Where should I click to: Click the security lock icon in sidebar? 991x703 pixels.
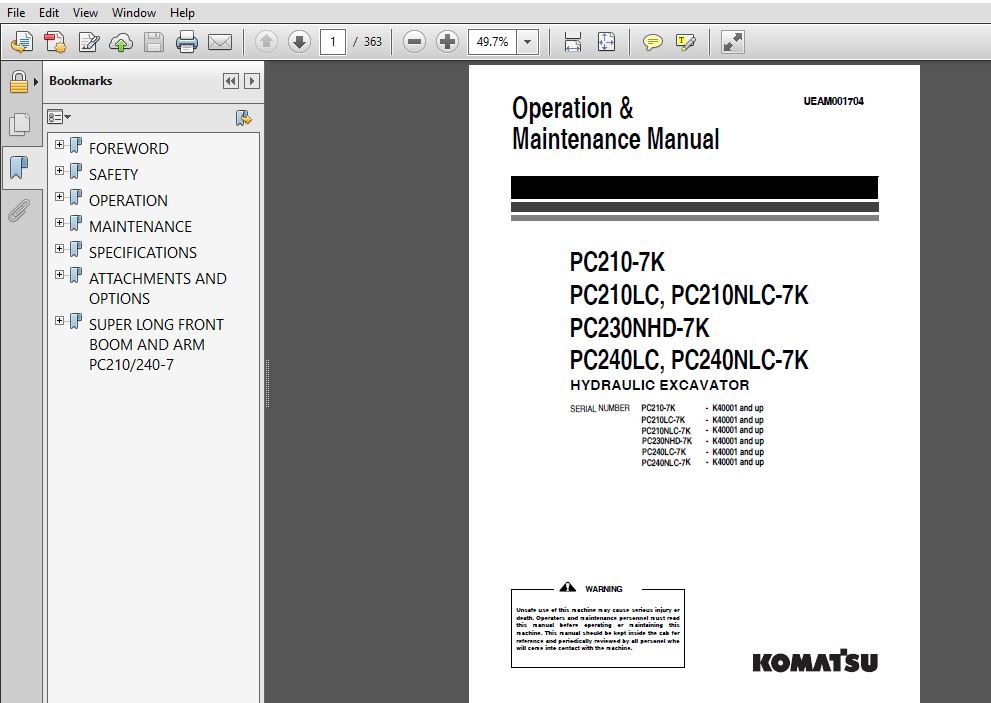click(18, 82)
